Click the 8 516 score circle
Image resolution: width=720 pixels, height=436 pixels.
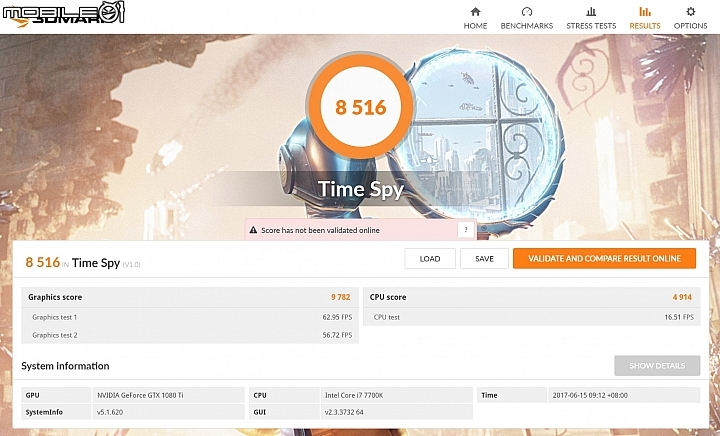360,106
